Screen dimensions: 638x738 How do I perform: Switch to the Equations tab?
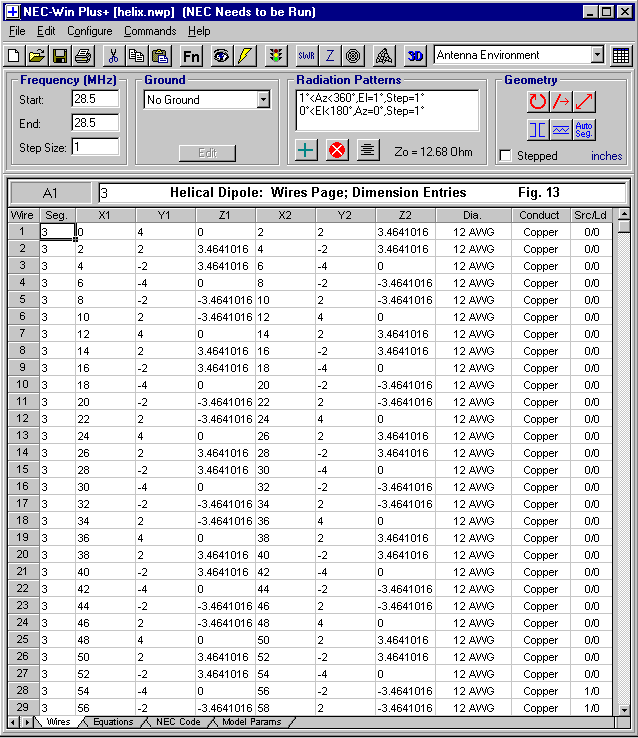[113, 722]
